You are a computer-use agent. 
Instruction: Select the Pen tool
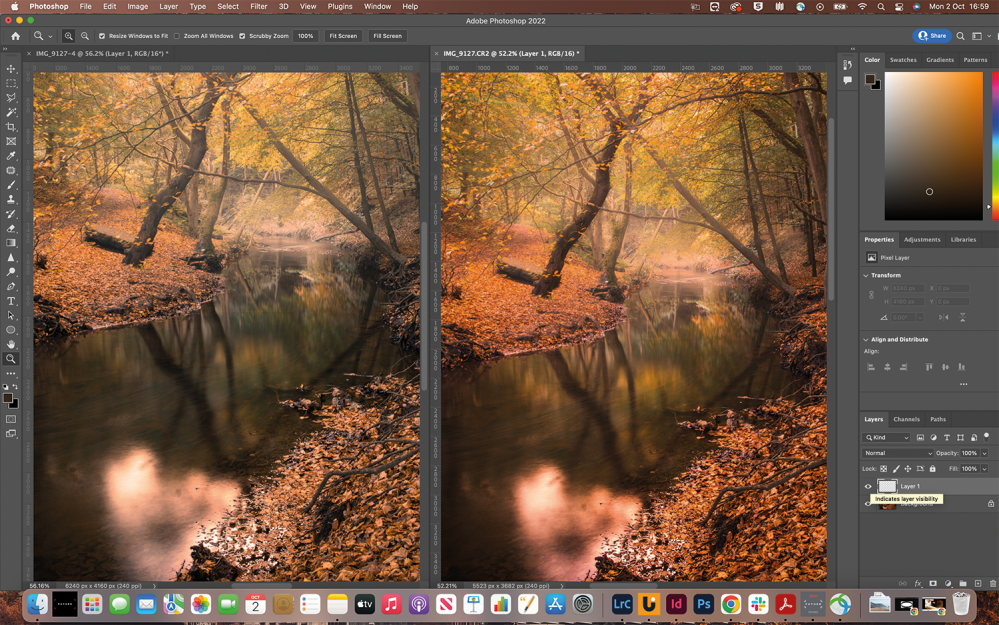11,287
